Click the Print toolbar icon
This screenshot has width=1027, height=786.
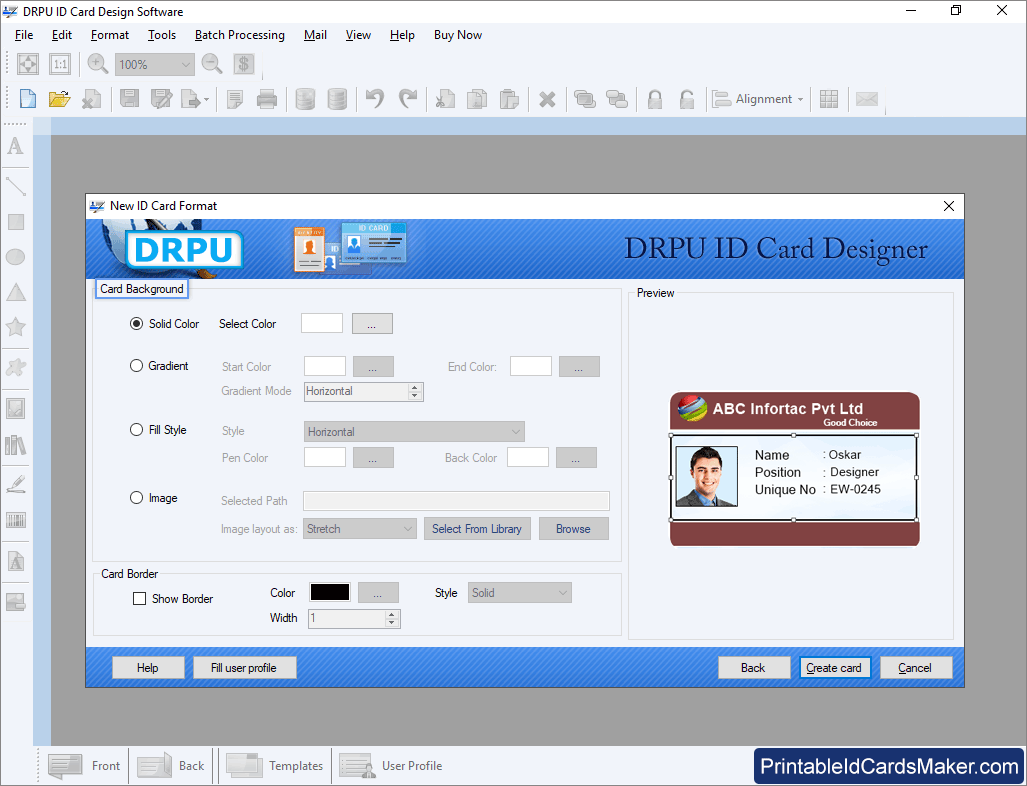point(267,99)
